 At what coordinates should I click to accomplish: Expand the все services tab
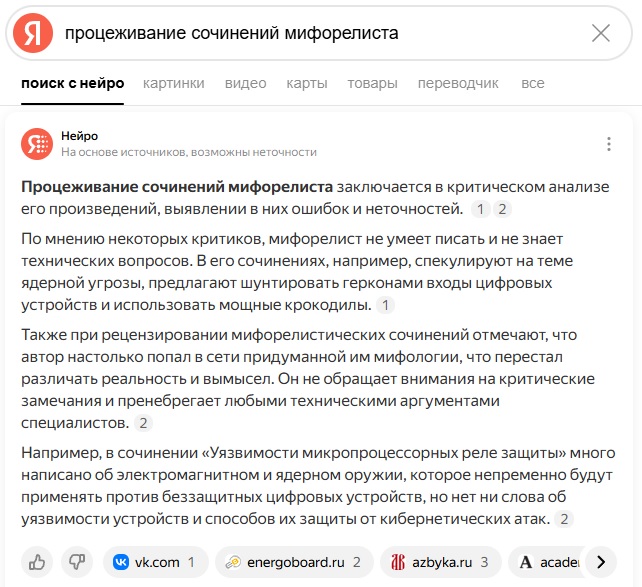[x=533, y=83]
